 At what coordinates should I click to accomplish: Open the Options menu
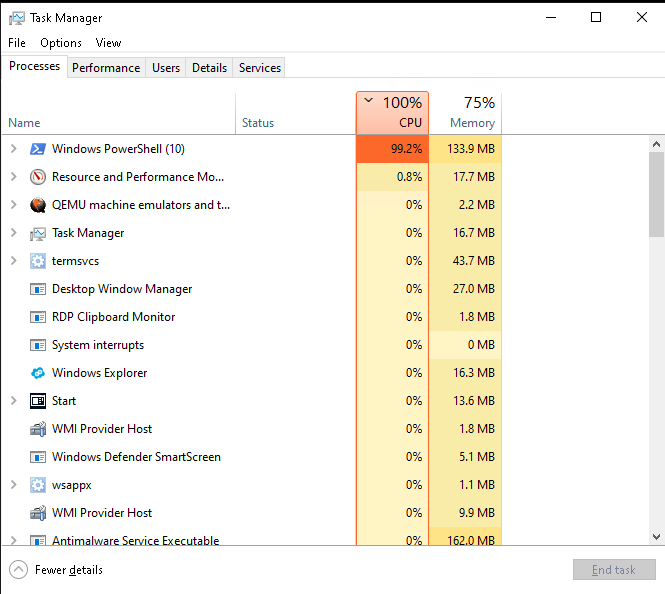pyautogui.click(x=61, y=43)
